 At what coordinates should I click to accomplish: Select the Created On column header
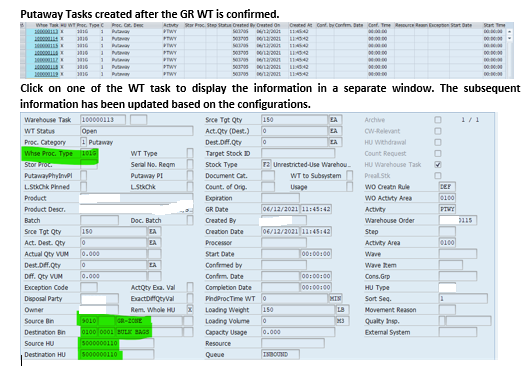pyautogui.click(x=268, y=25)
